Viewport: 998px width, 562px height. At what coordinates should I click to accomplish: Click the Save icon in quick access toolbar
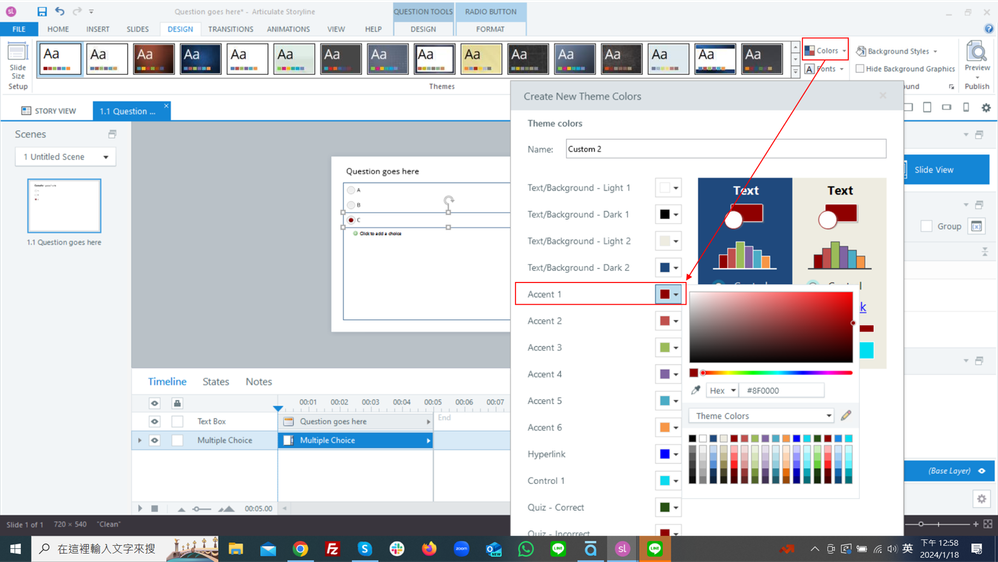click(42, 11)
